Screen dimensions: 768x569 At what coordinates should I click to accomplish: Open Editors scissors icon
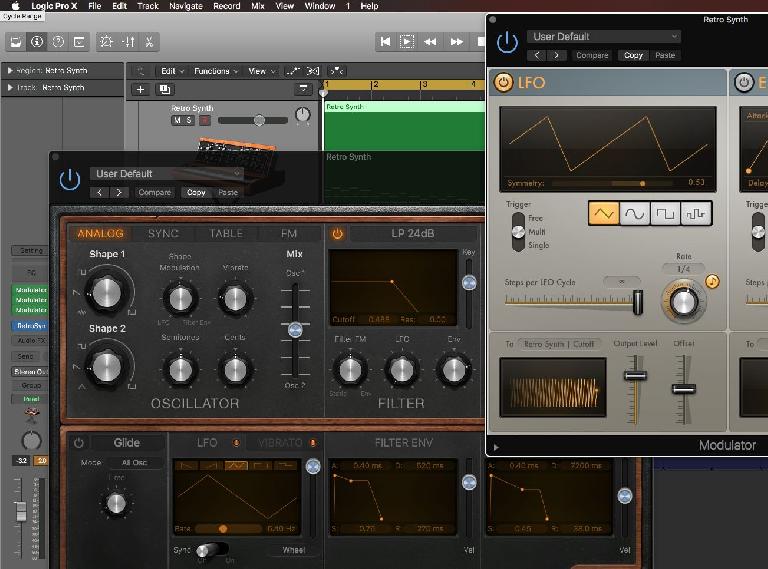[x=149, y=42]
